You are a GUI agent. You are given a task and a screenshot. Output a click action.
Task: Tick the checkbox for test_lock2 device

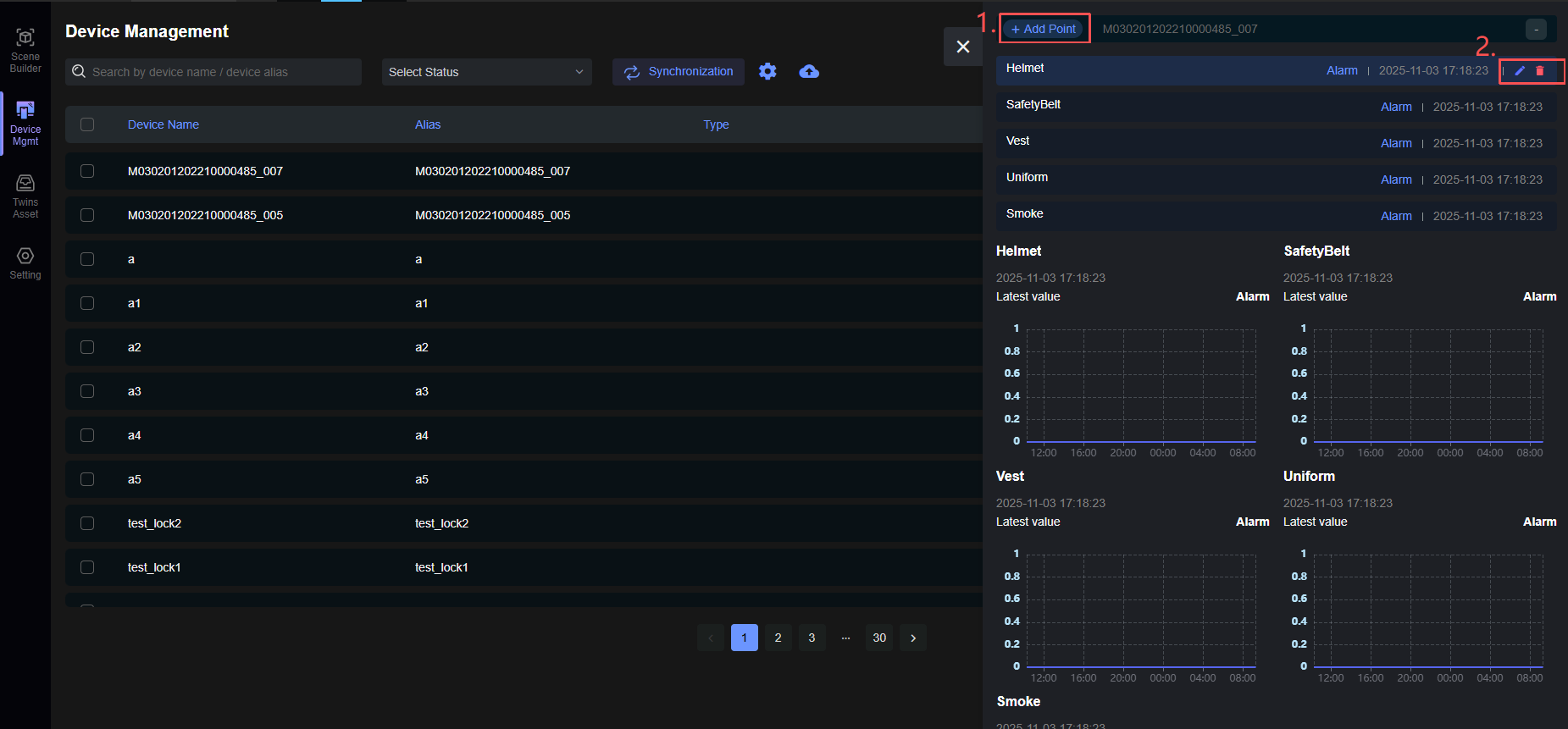pos(87,523)
